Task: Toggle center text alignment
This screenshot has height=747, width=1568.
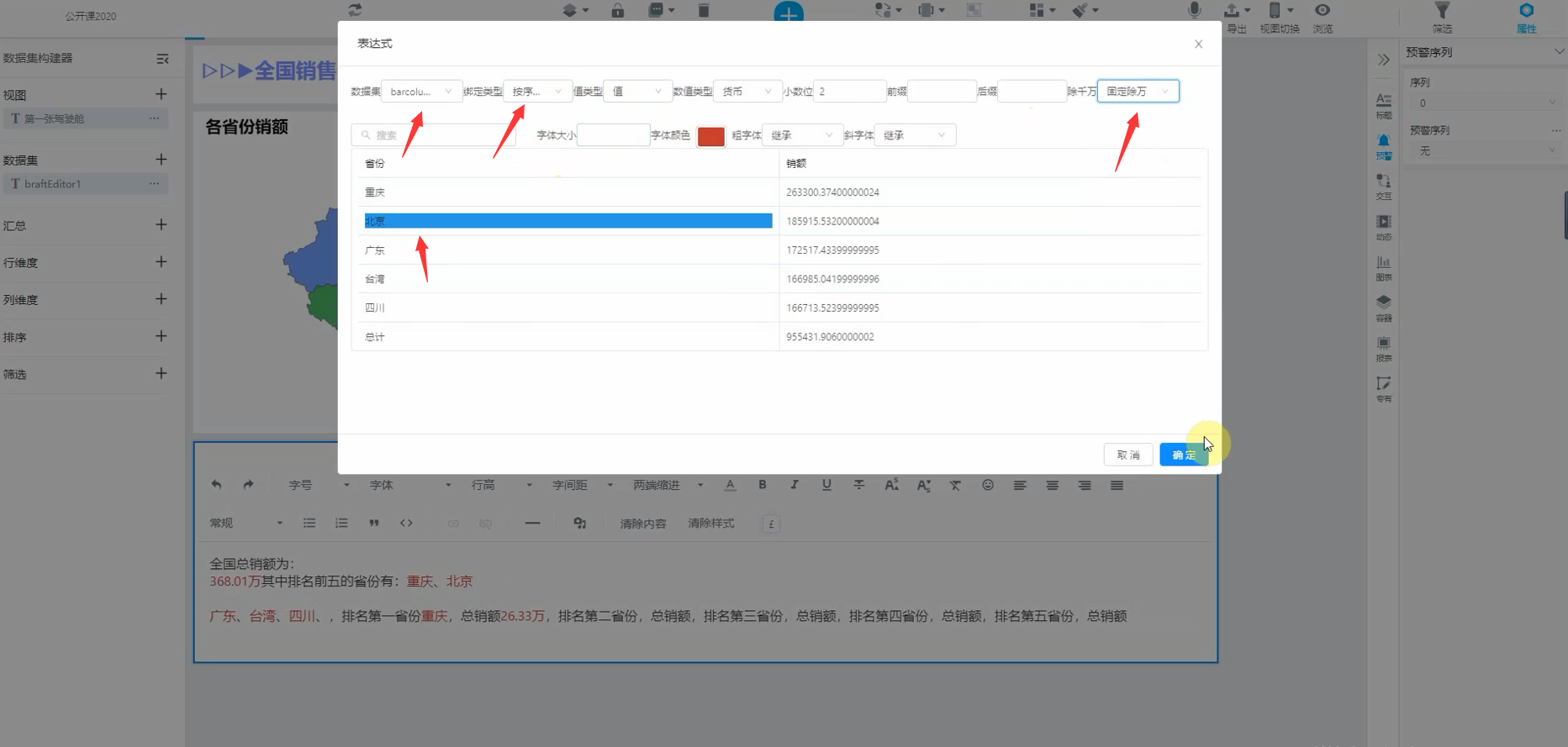Action: pos(1052,485)
